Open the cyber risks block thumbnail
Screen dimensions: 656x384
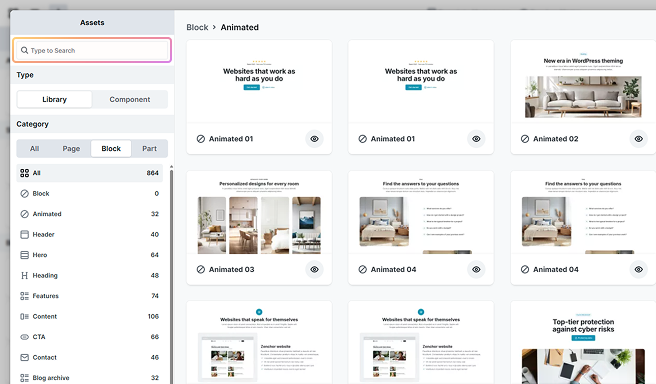click(x=583, y=343)
